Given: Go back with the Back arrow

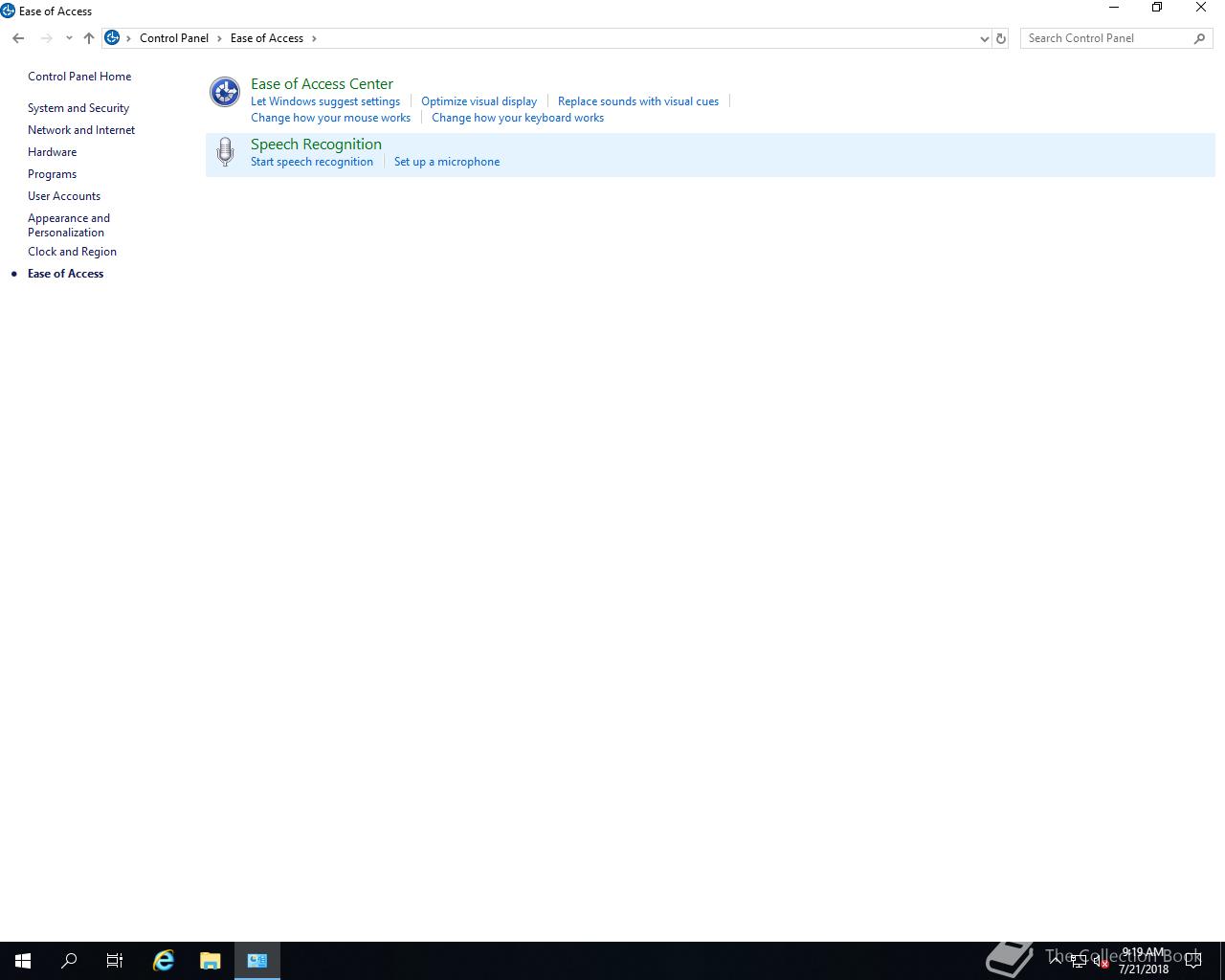Looking at the screenshot, I should 18,38.
